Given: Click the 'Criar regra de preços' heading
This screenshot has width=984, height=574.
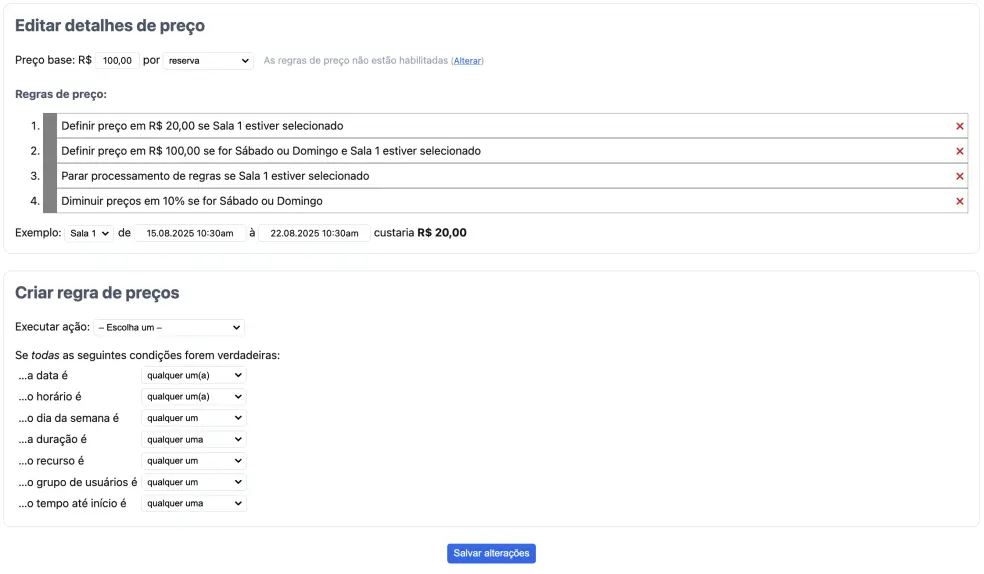Looking at the screenshot, I should pos(97,293).
